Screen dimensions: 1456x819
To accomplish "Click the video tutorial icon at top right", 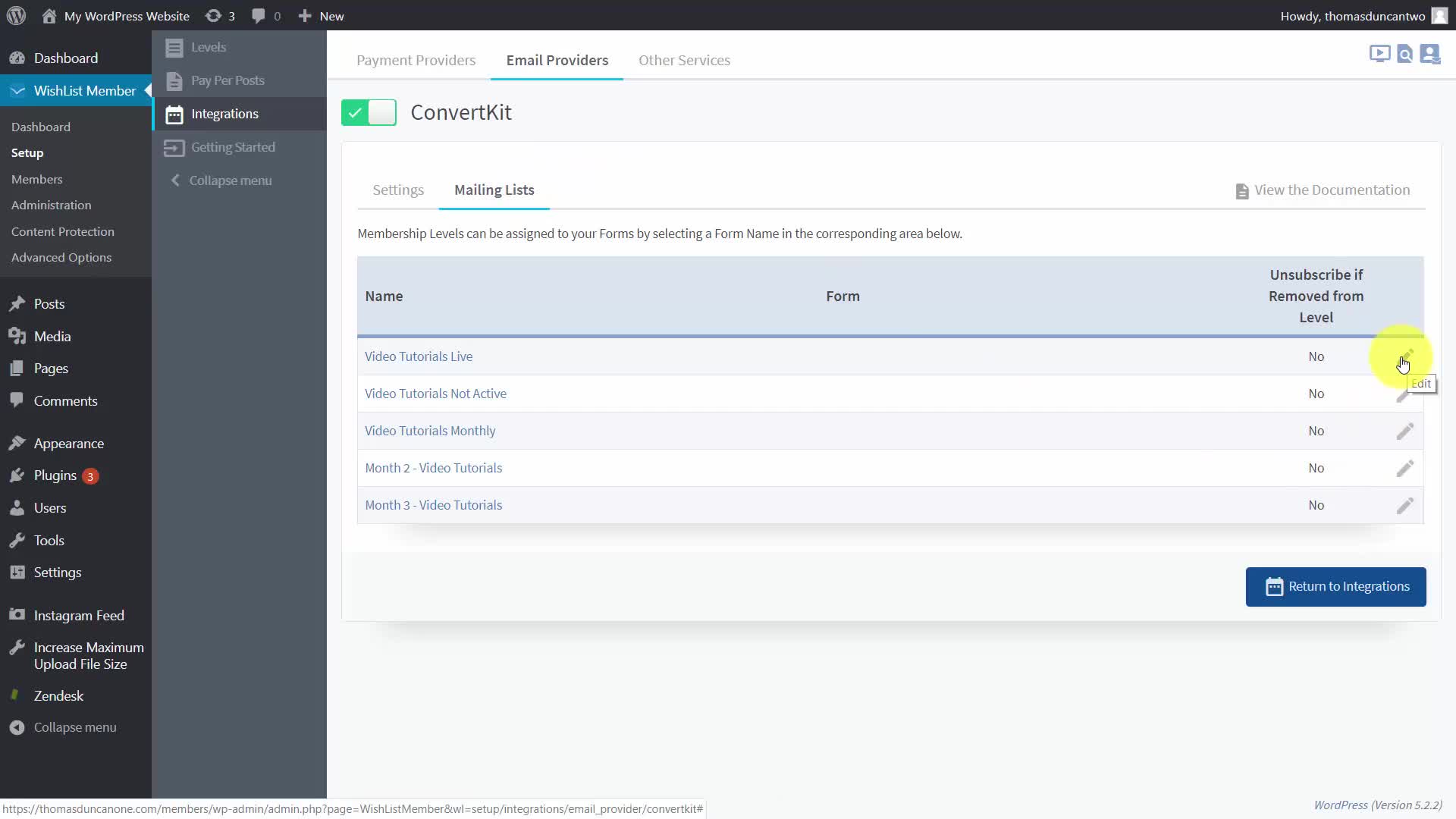I will [1379, 54].
